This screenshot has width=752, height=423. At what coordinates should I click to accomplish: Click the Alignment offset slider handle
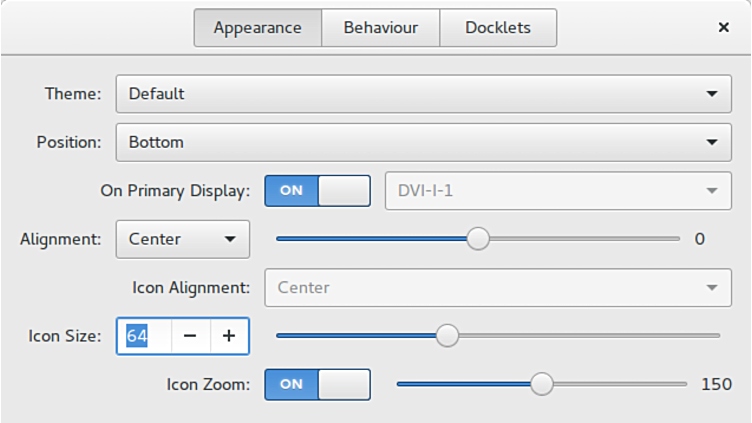479,239
